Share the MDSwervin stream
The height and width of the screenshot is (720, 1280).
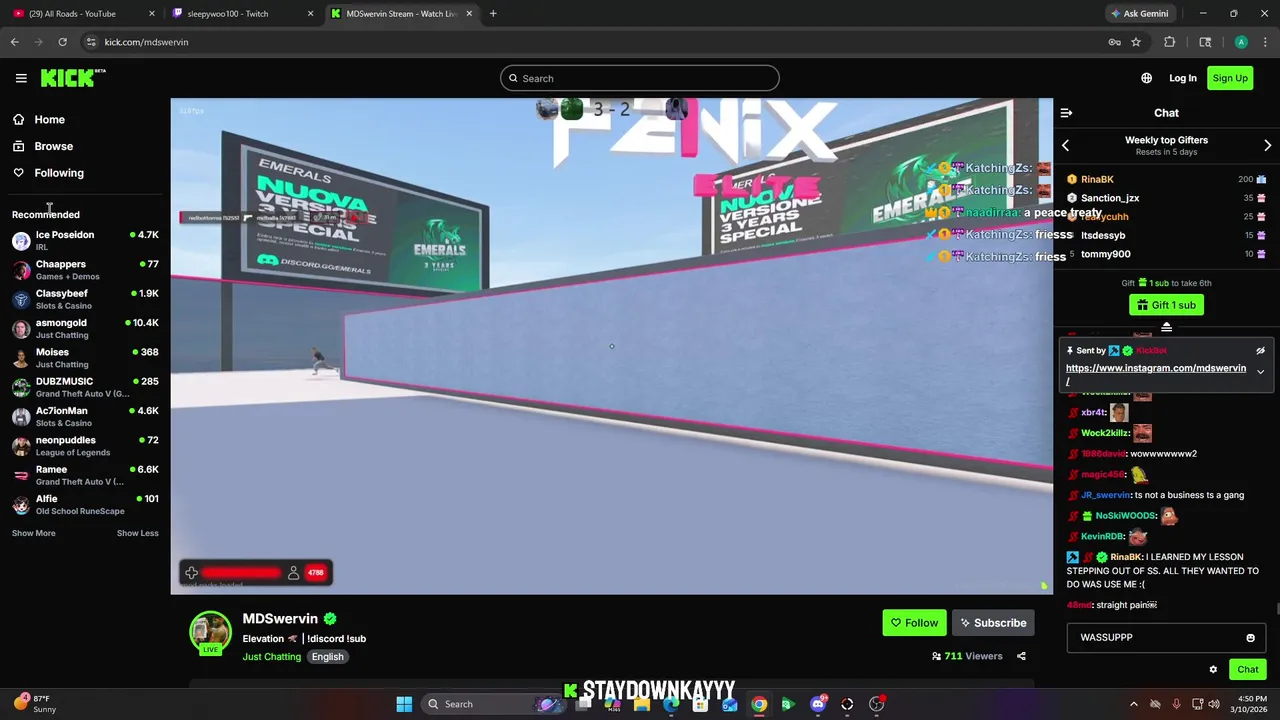1021,656
